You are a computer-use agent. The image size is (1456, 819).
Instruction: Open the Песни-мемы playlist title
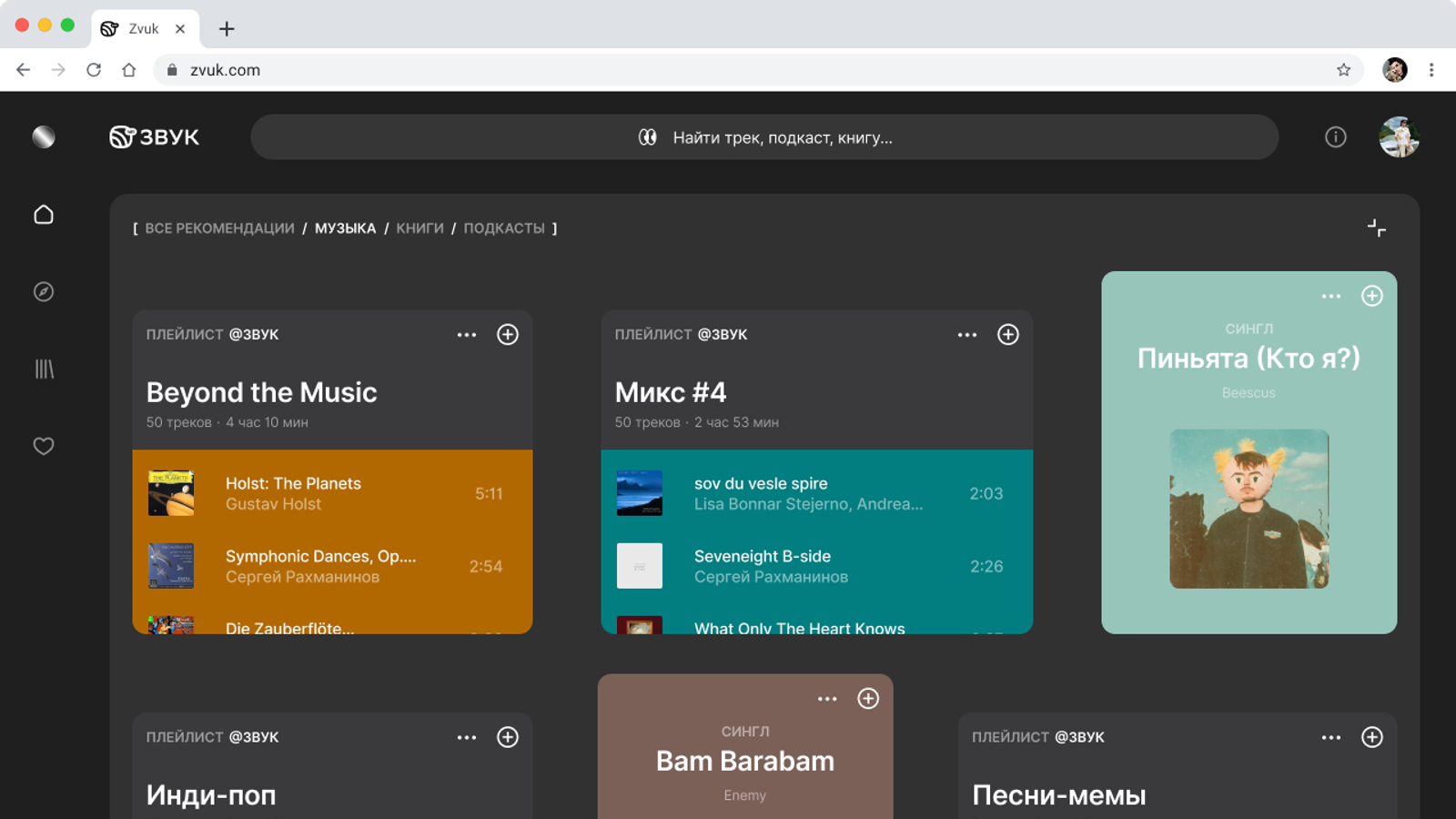tap(1059, 795)
